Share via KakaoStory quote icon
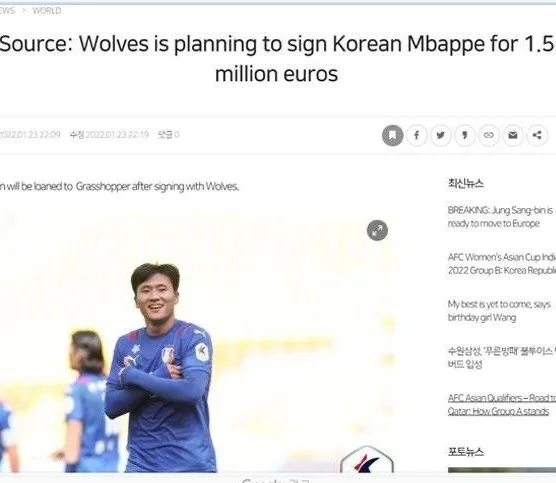The image size is (556, 483). point(465,135)
